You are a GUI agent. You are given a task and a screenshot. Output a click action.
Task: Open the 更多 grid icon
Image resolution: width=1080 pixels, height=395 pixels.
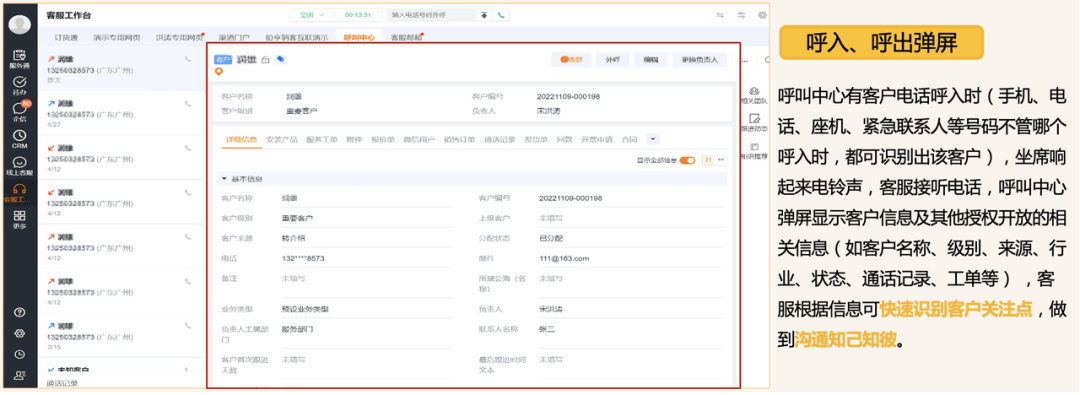click(x=20, y=219)
